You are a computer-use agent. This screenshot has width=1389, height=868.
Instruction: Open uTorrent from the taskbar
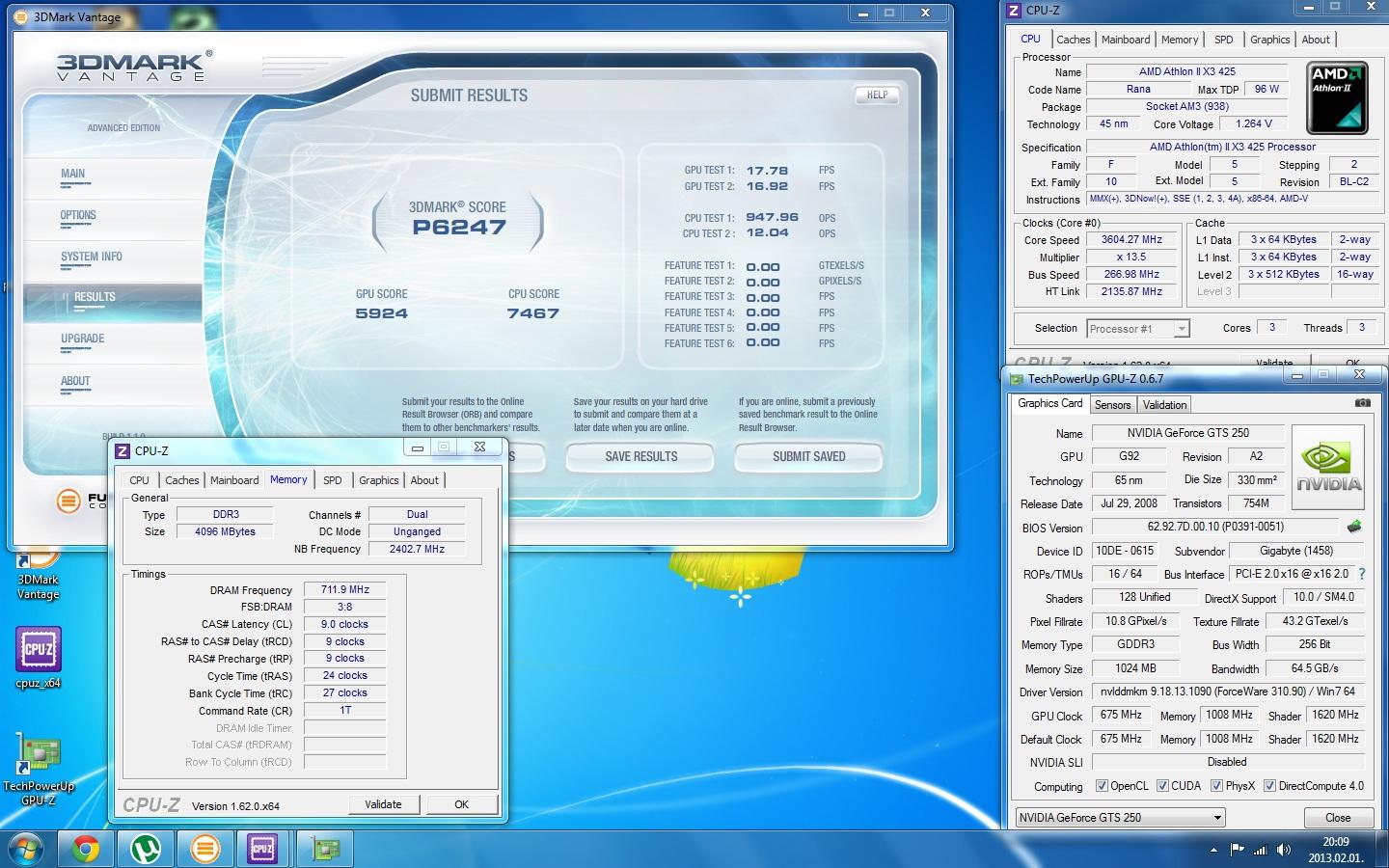click(146, 849)
